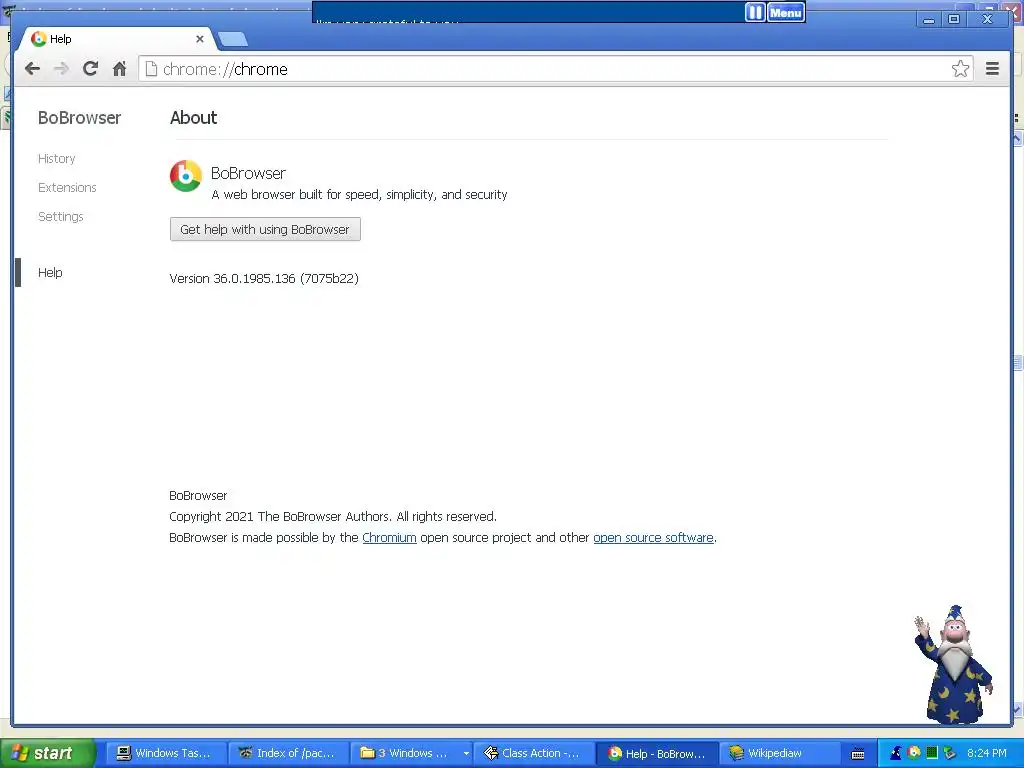
Task: Open a new tab with the new-tab button
Action: (233, 39)
